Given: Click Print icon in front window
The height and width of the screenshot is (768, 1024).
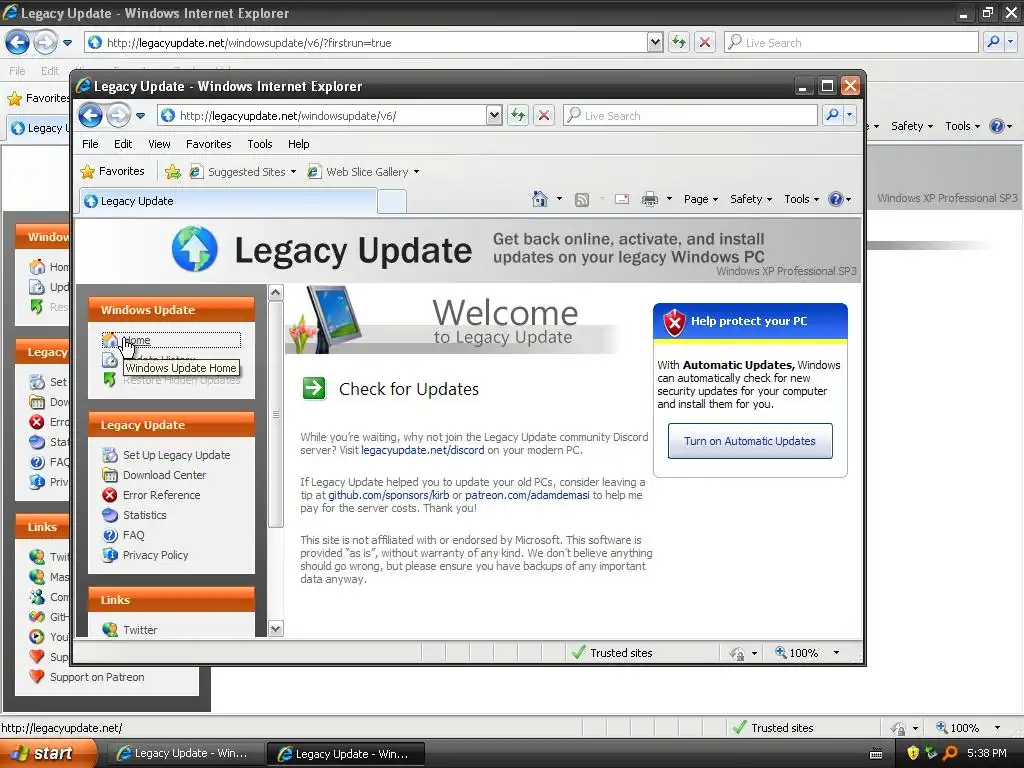Looking at the screenshot, I should tap(650, 199).
